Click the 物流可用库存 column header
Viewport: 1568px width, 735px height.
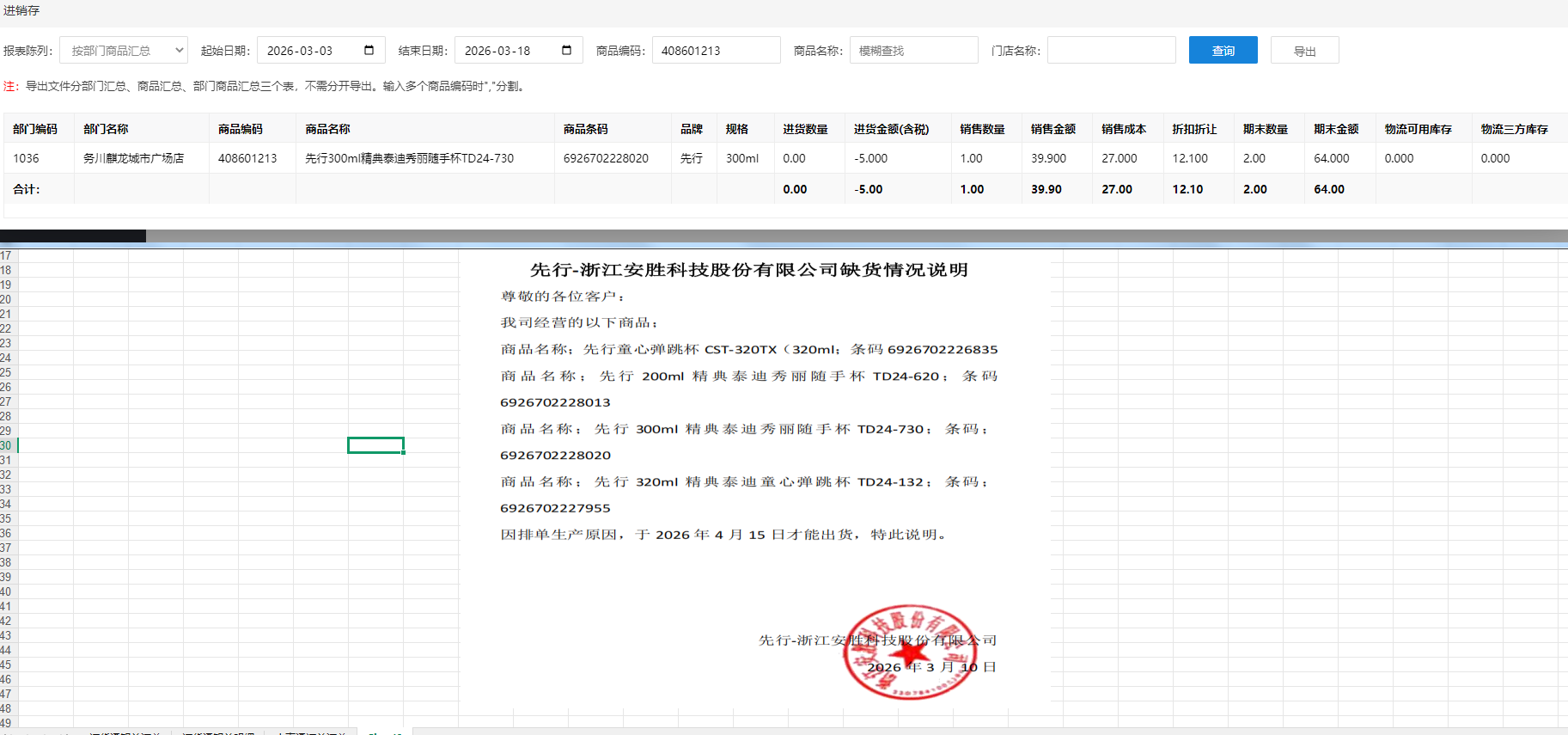click(x=1418, y=129)
